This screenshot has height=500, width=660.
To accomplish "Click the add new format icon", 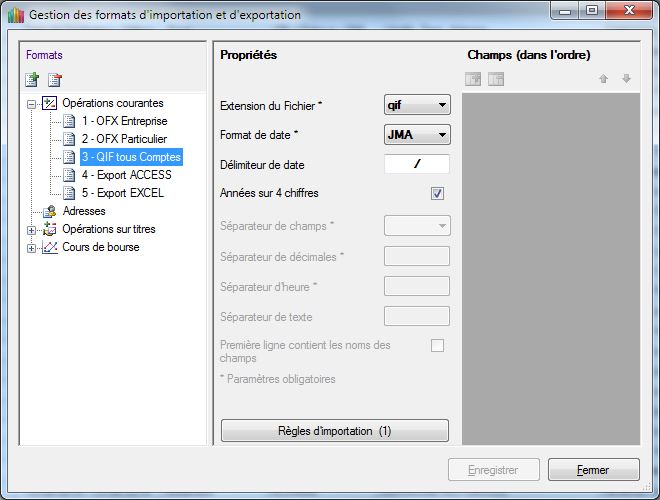I will [32, 80].
